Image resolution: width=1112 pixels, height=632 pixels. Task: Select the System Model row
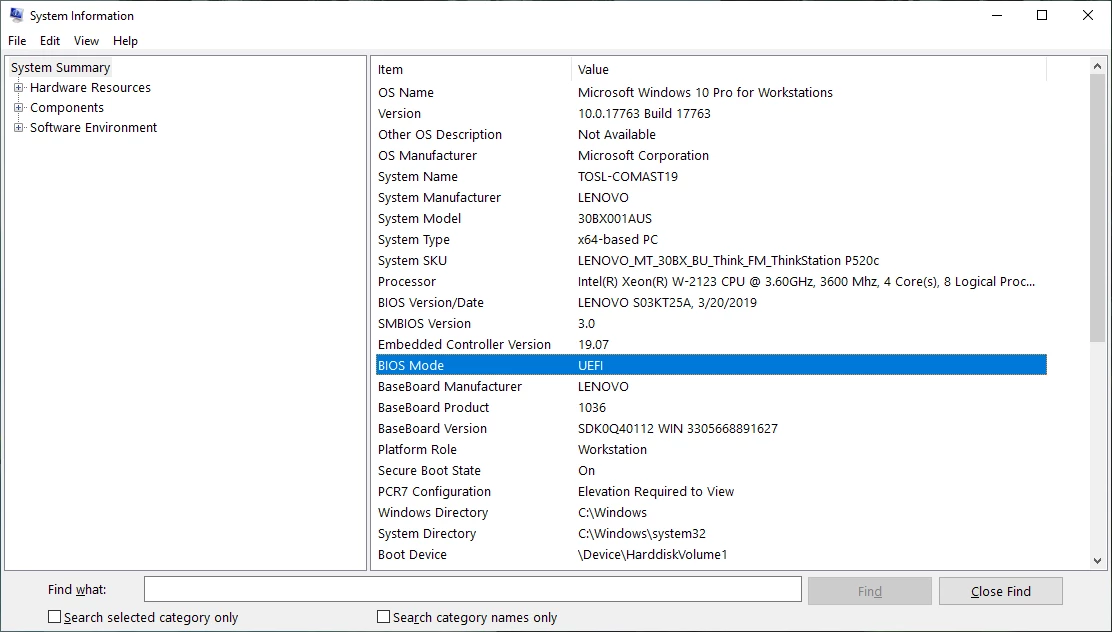[x=709, y=218]
